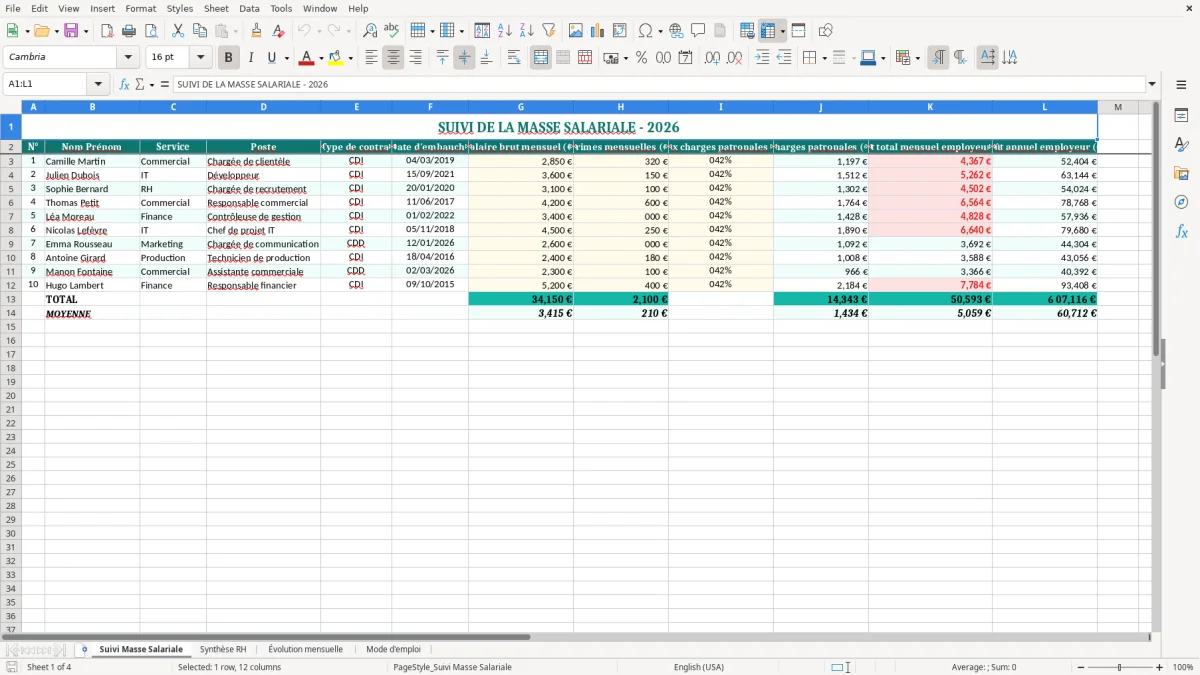Open the sidebar Navigator compass
The height and width of the screenshot is (675, 1200).
1181,202
